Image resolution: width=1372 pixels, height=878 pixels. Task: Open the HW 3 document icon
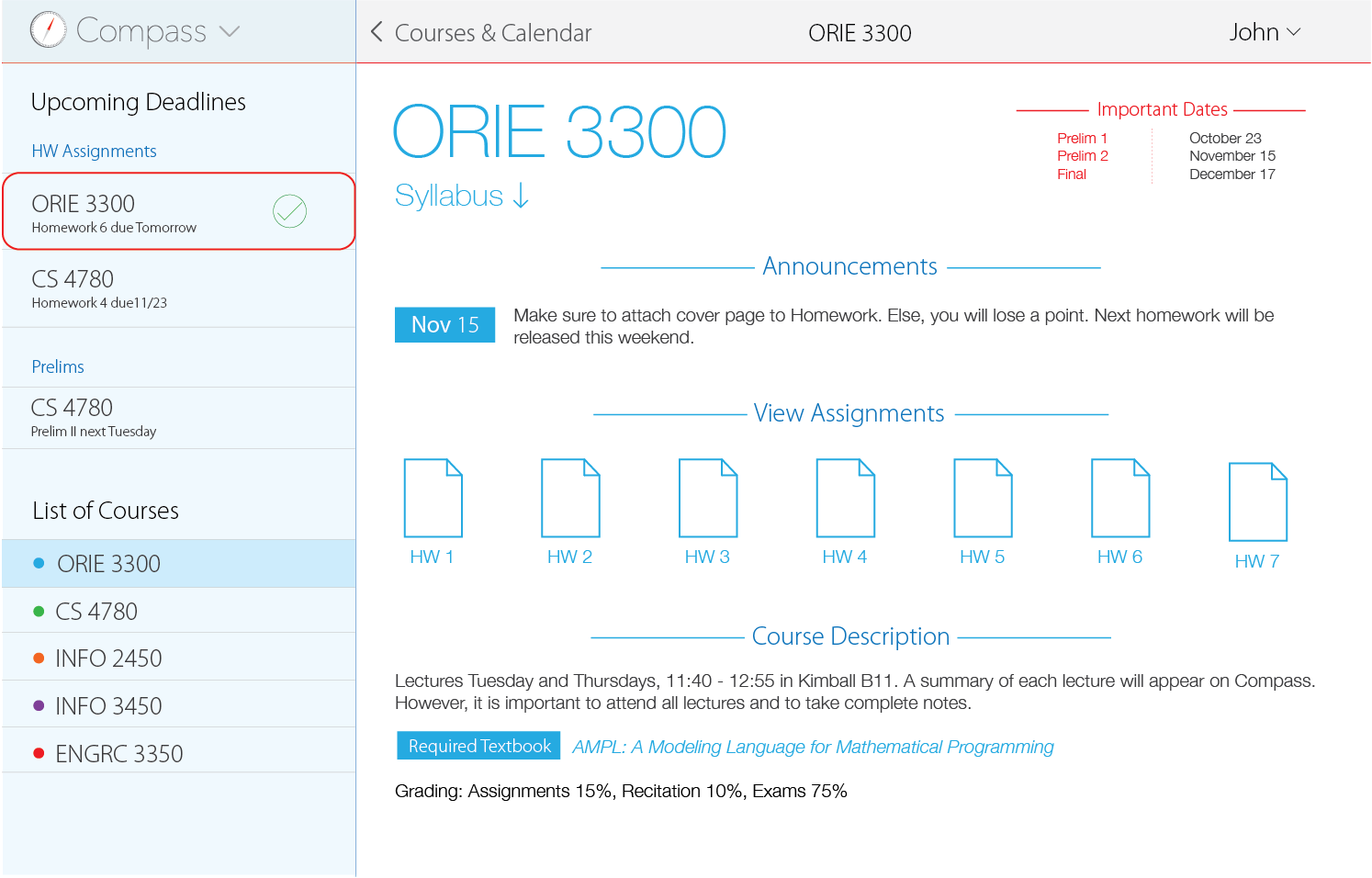point(708,498)
